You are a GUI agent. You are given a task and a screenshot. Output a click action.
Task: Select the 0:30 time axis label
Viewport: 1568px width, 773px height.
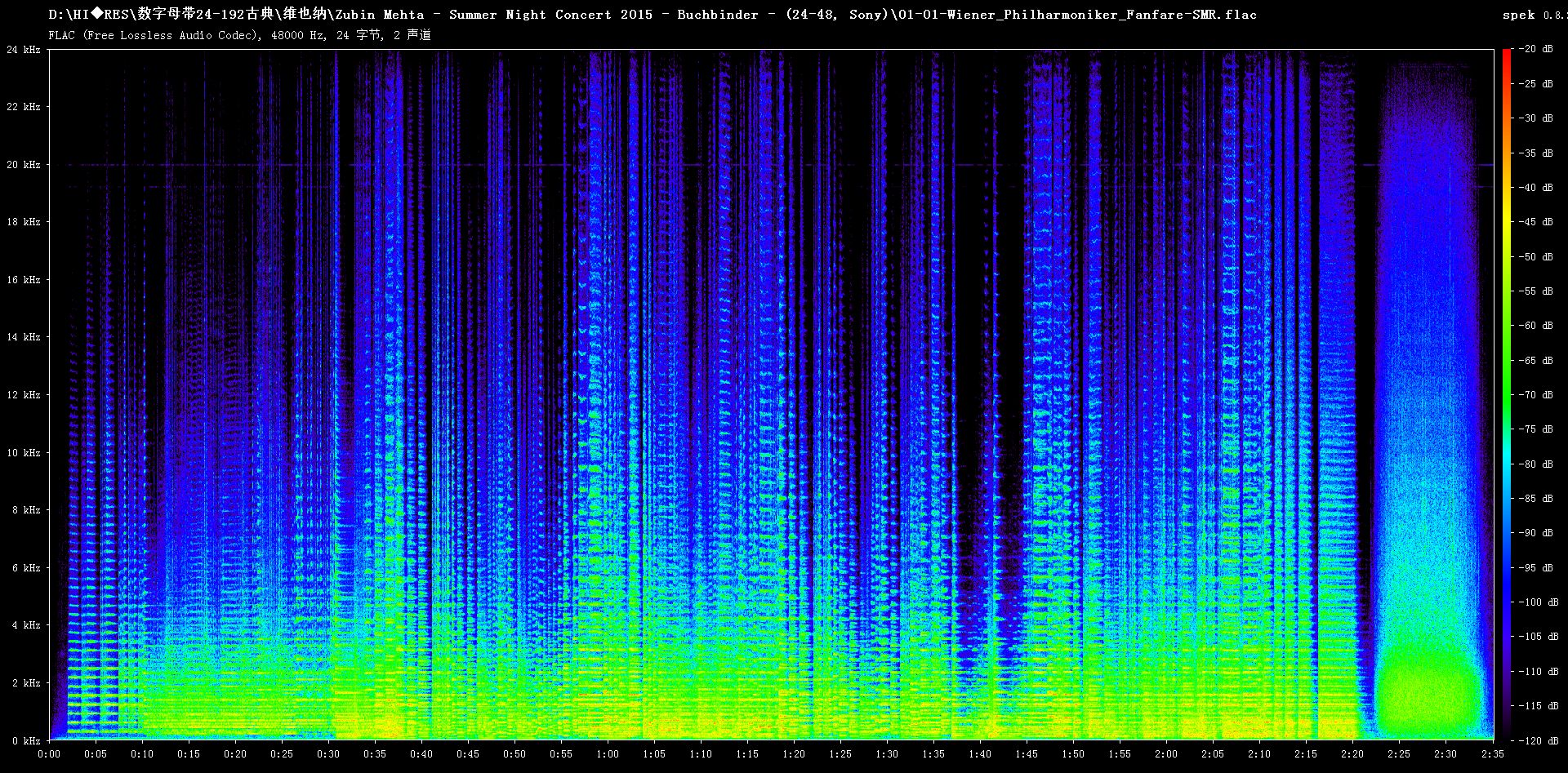pyautogui.click(x=328, y=754)
